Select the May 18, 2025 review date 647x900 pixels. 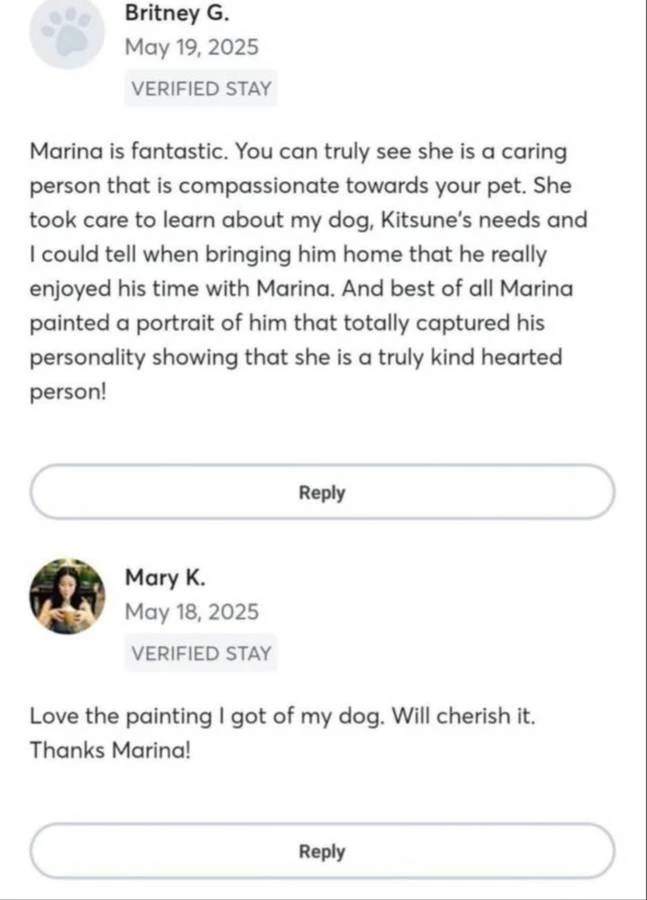pyautogui.click(x=191, y=611)
